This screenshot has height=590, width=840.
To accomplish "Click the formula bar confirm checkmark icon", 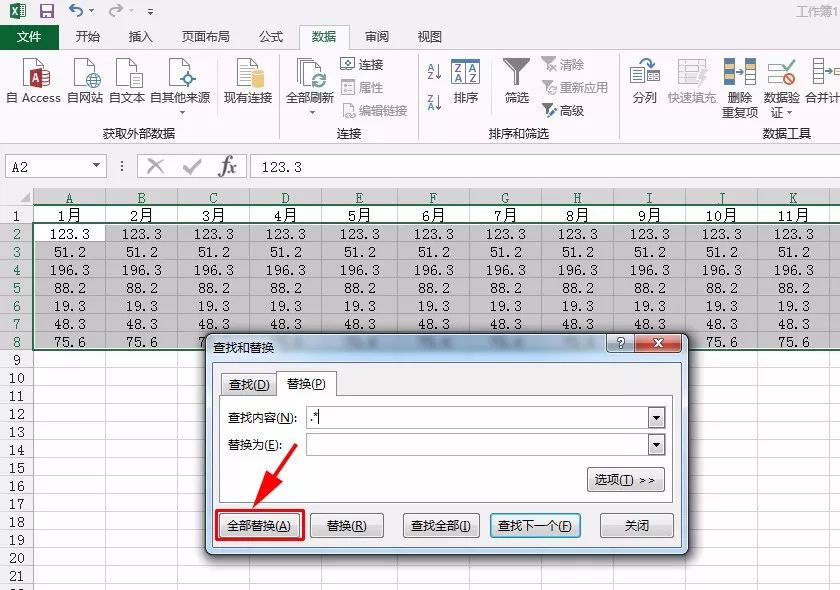I will [x=192, y=167].
